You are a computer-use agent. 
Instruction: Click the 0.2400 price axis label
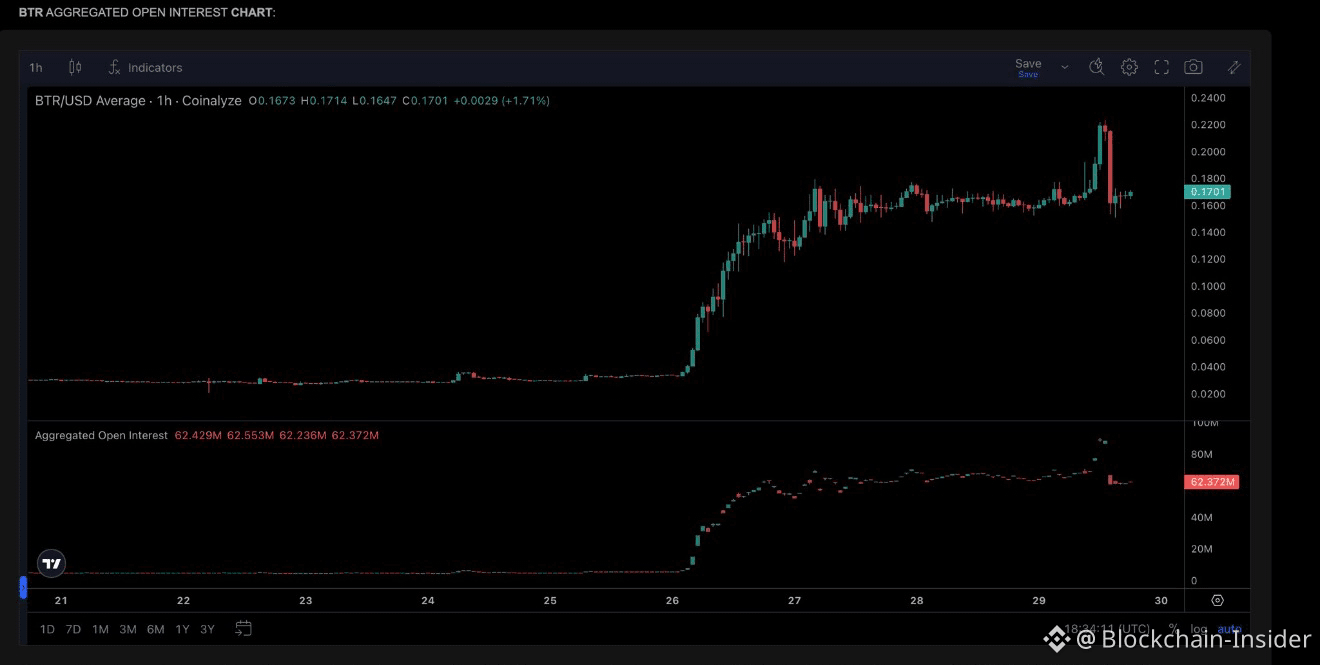click(1208, 98)
